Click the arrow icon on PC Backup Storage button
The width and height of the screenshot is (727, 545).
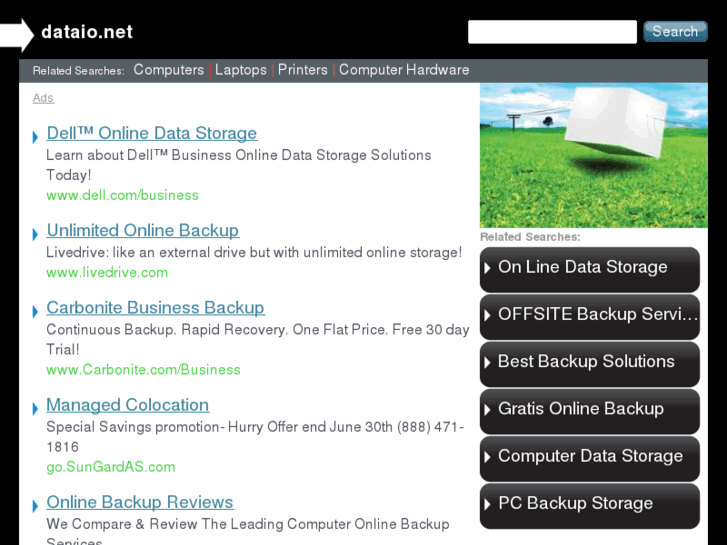coord(487,505)
